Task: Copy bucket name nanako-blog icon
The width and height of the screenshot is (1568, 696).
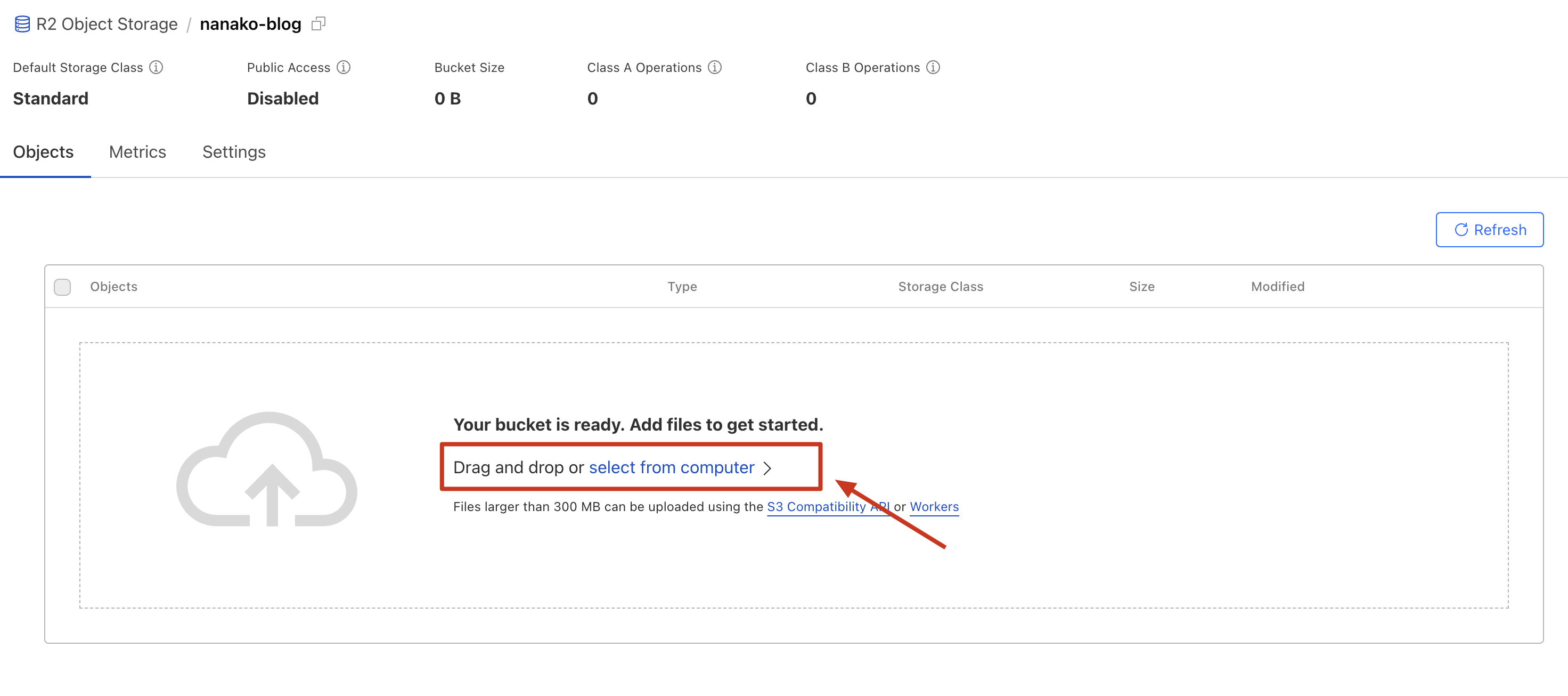Action: tap(318, 24)
